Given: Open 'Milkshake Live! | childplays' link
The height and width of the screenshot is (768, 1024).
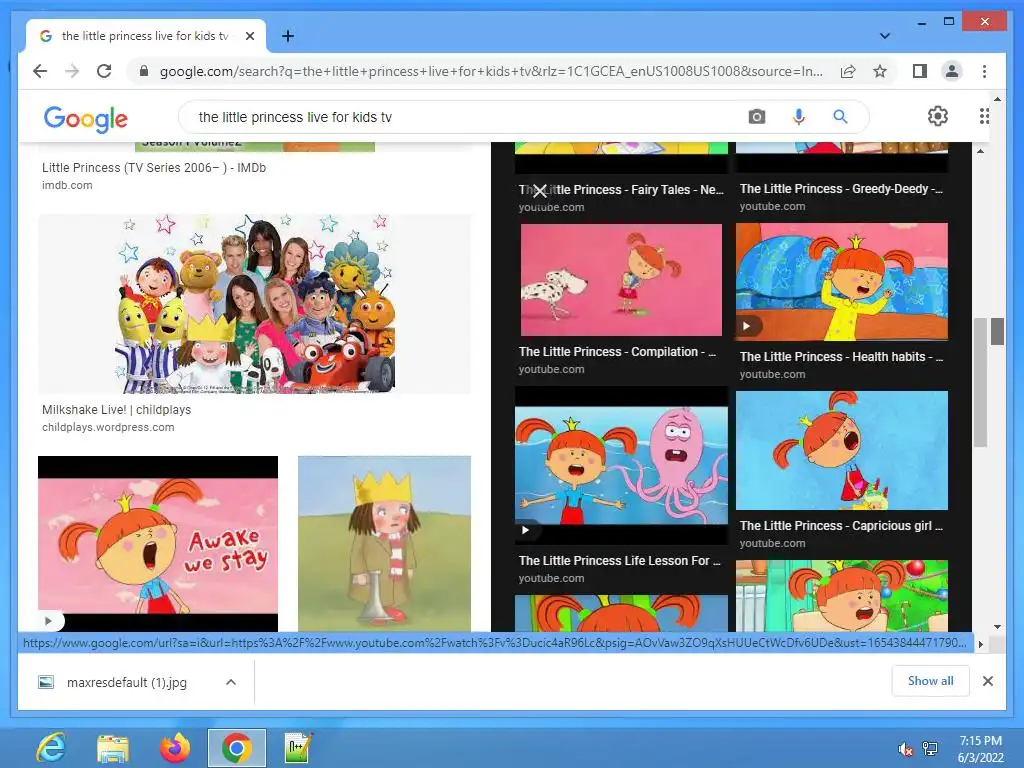Looking at the screenshot, I should tap(116, 409).
